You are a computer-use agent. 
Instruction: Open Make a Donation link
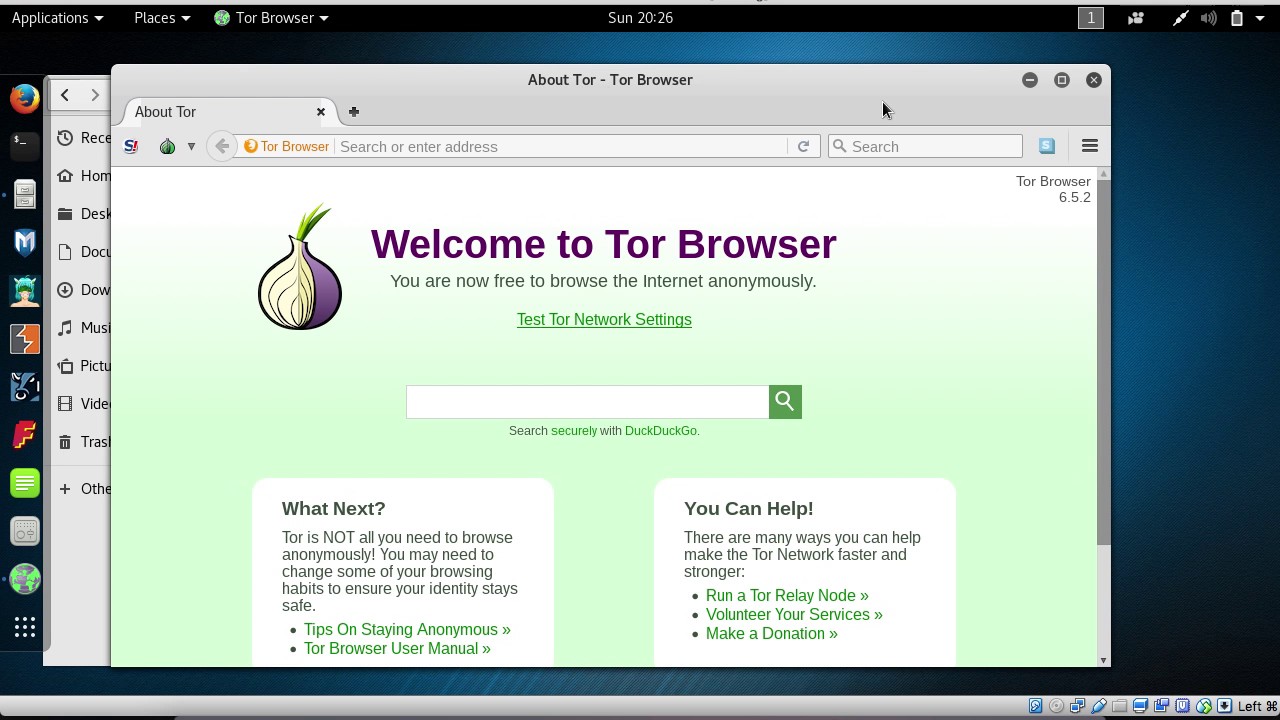[x=772, y=633]
